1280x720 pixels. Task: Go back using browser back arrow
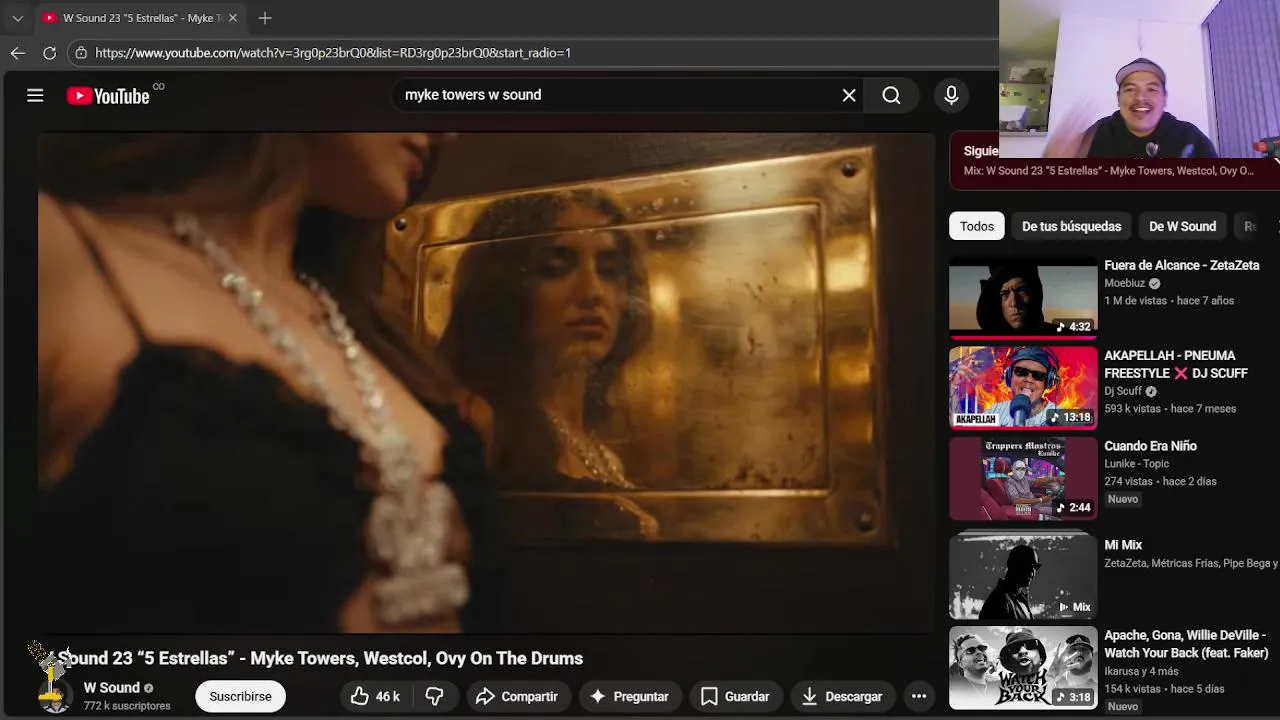pos(18,52)
